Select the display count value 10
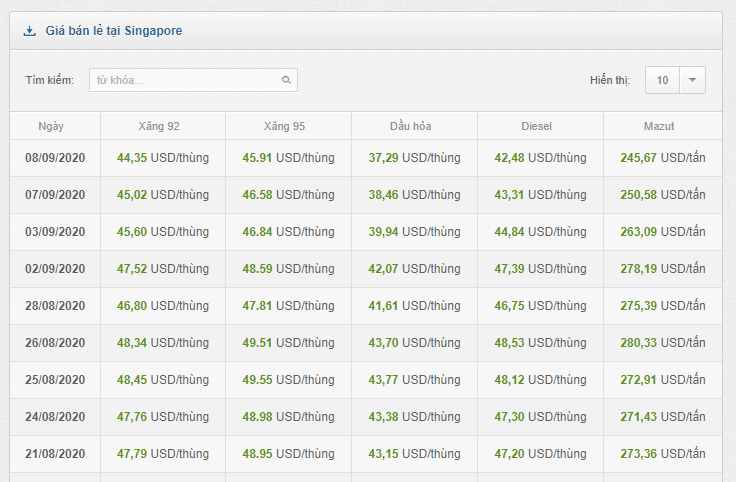 pos(662,80)
